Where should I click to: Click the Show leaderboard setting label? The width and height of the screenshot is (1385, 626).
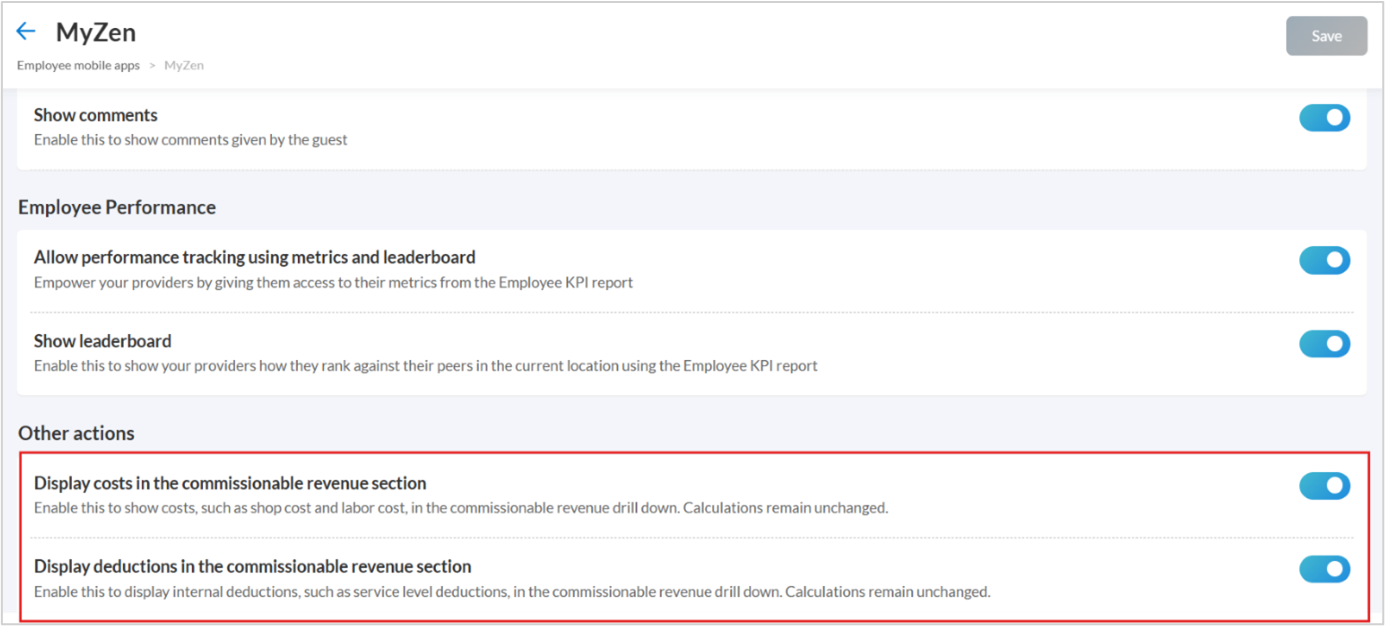point(103,341)
